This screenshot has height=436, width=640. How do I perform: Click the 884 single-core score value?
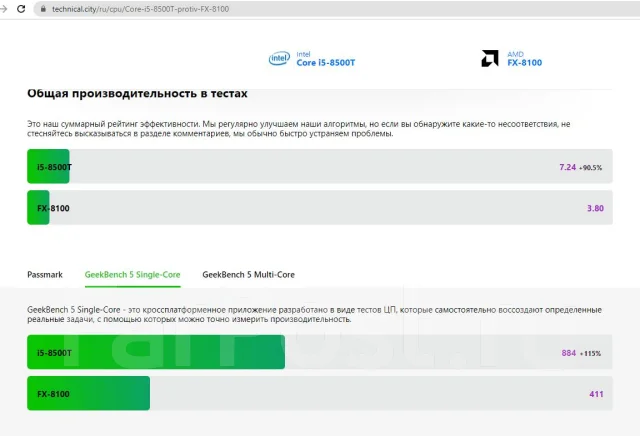[x=569, y=353]
